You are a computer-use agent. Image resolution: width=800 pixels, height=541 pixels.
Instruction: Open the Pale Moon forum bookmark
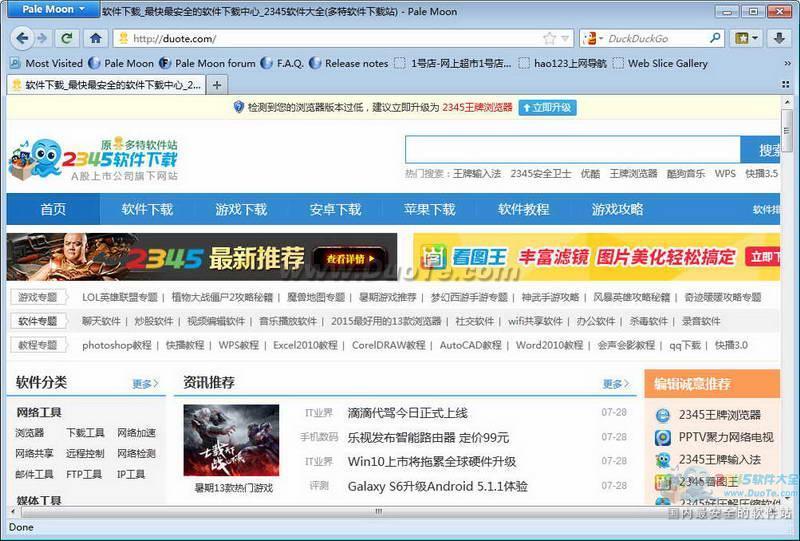pos(208,63)
